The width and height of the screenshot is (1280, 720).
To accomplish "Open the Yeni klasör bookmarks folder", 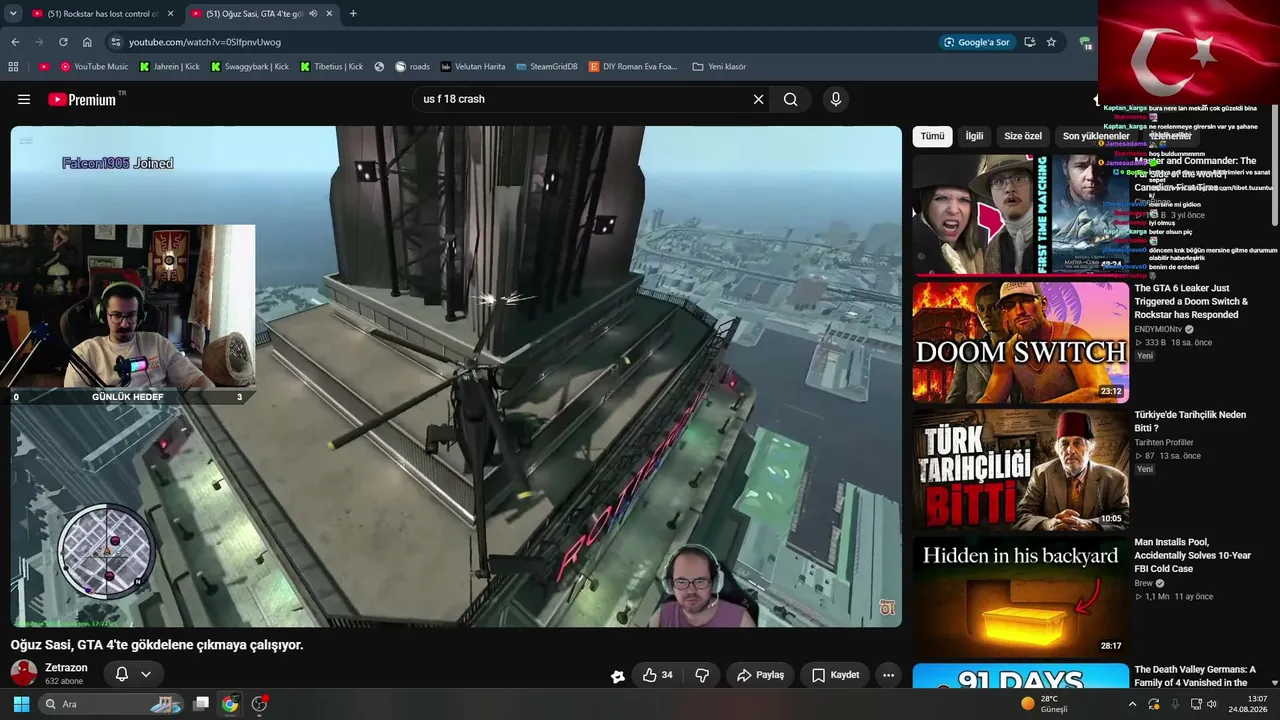I will click(x=719, y=67).
